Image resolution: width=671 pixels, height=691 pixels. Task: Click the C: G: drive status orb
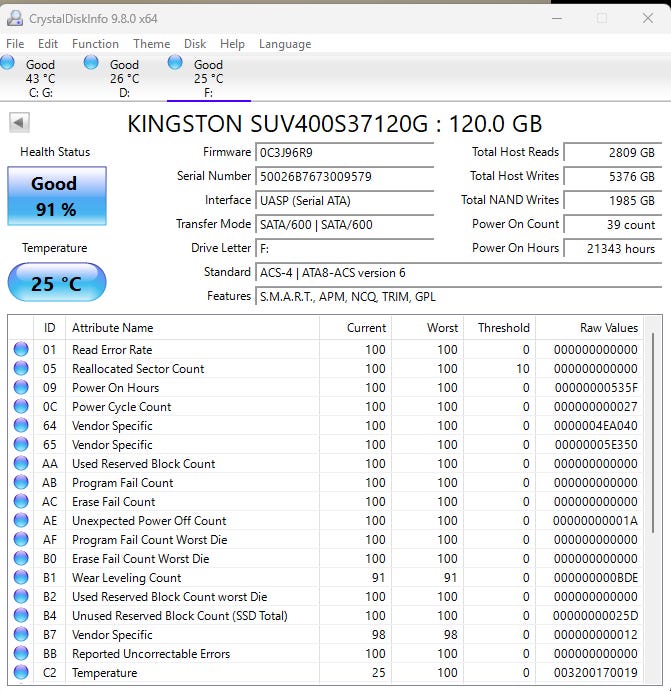[8, 63]
